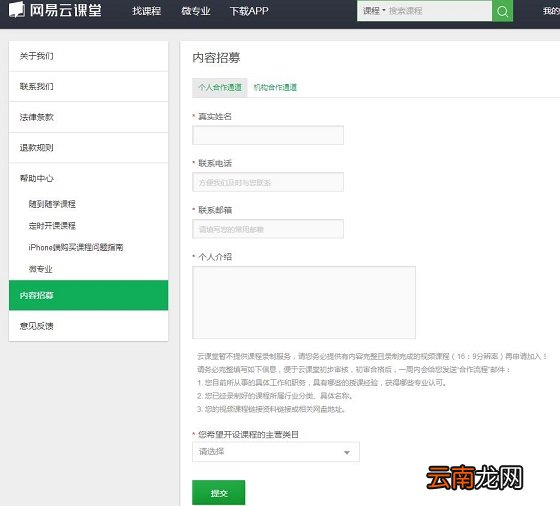Open the 下载APP navigation link
The height and width of the screenshot is (506, 560).
(x=249, y=11)
